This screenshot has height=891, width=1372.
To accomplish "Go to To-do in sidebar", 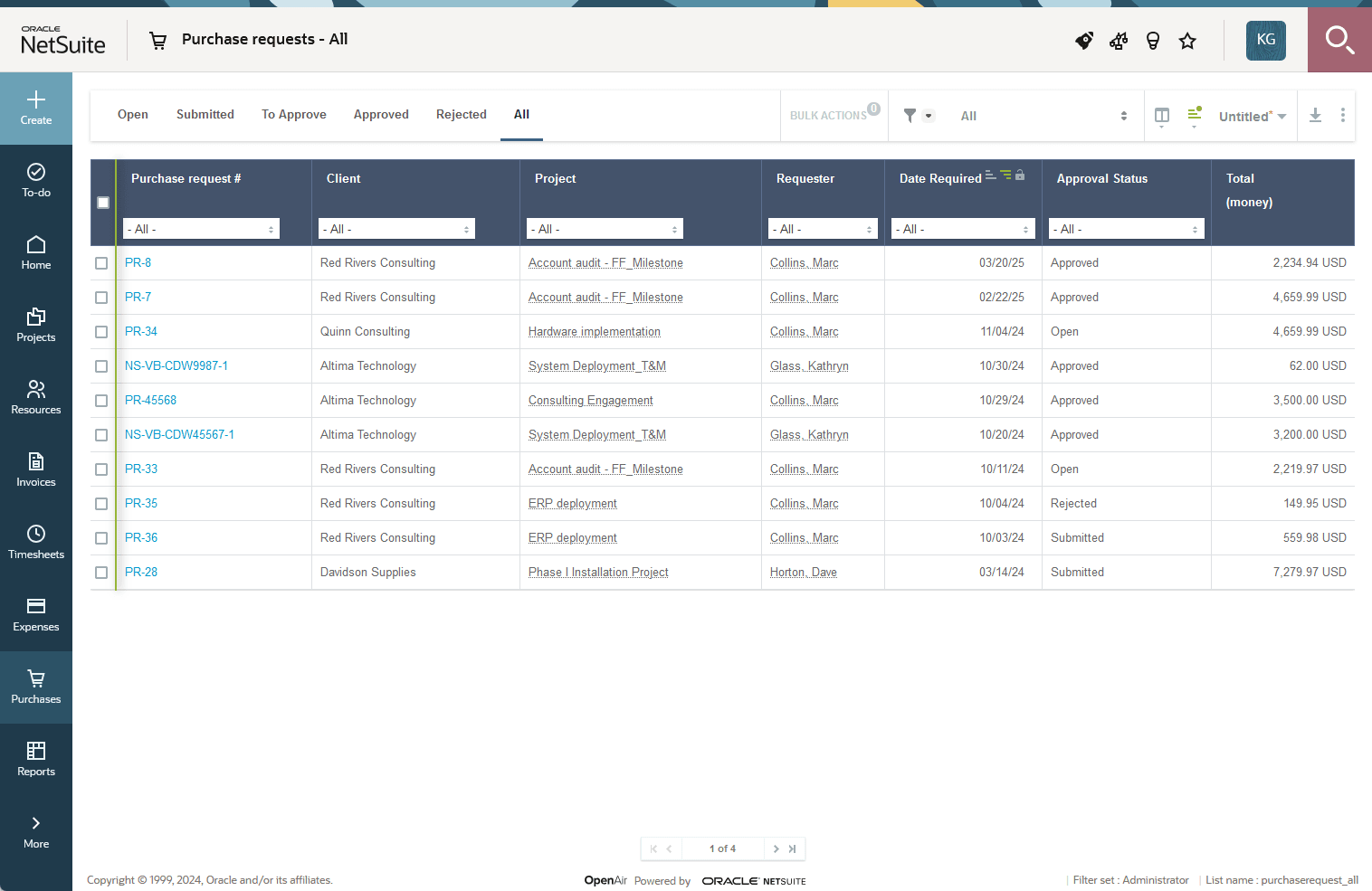I will pyautogui.click(x=36, y=181).
